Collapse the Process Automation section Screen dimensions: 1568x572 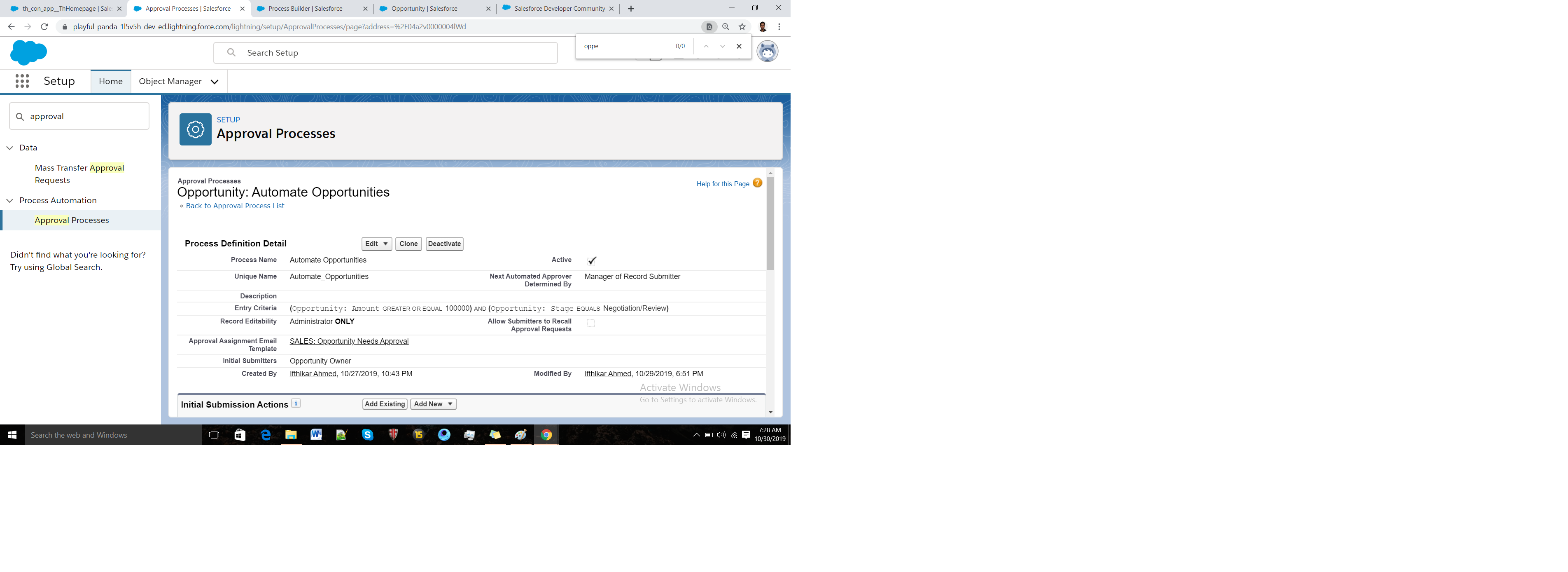click(10, 200)
